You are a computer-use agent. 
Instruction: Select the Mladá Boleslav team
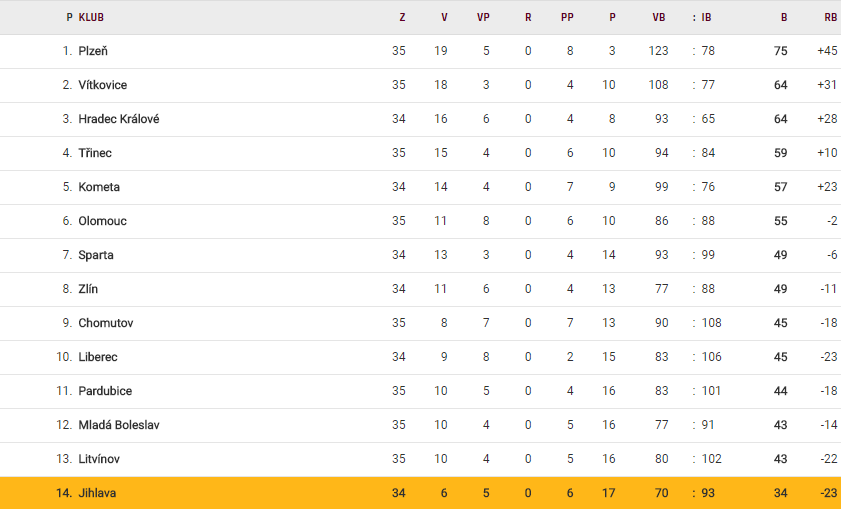coord(119,425)
